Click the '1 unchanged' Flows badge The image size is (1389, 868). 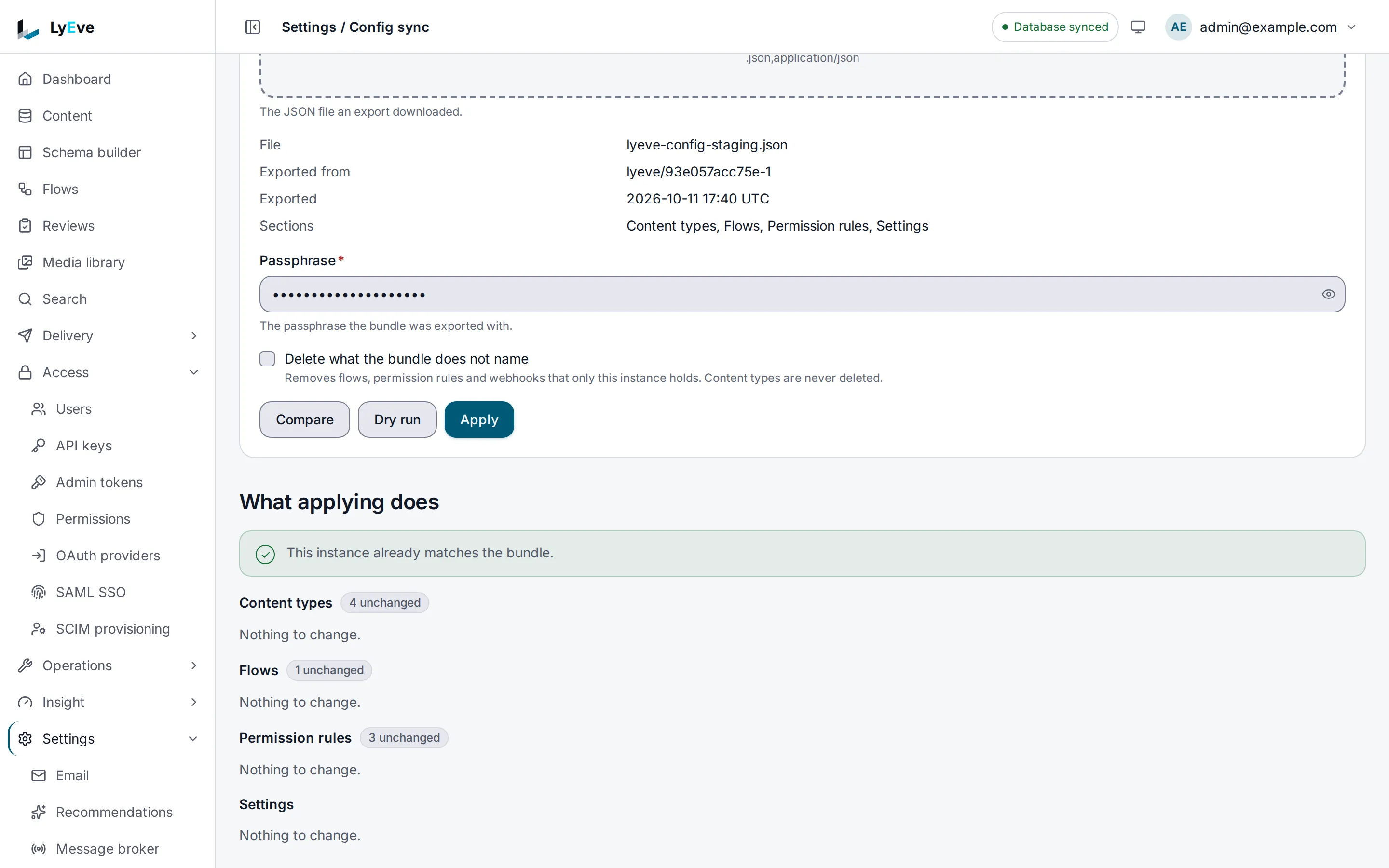329,670
